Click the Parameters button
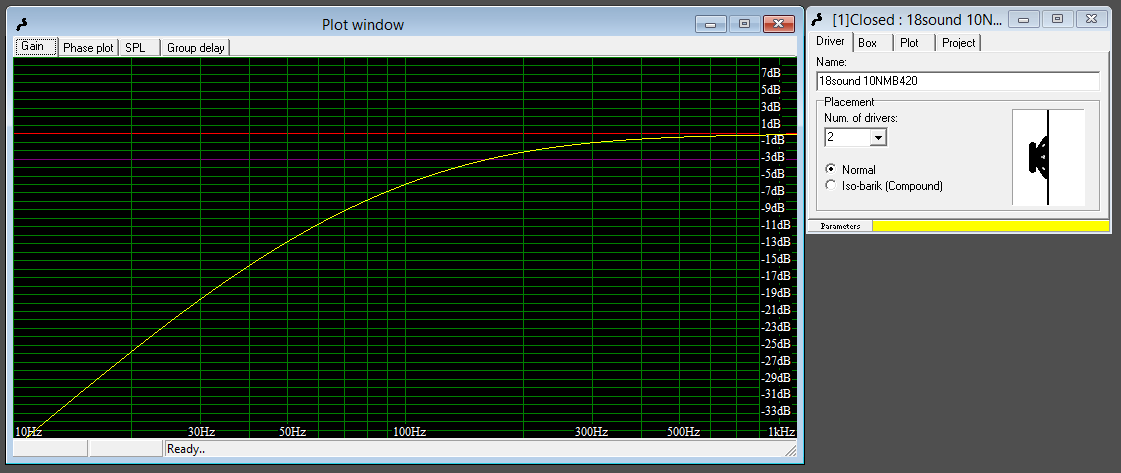 click(x=840, y=226)
